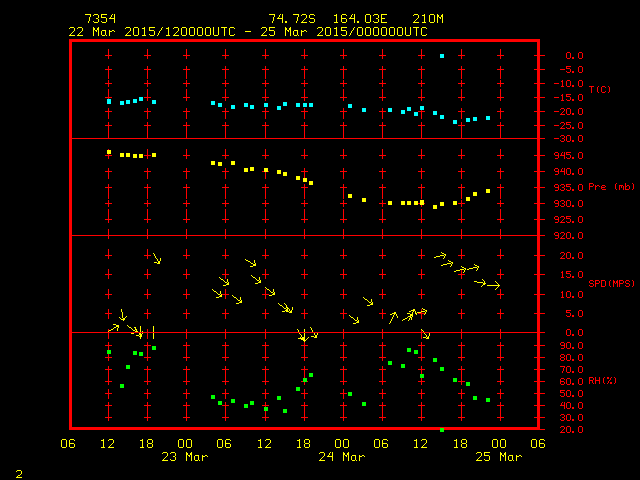Click the date range text starting 22 Mar 2015
The width and height of the screenshot is (640, 480).
point(248,32)
